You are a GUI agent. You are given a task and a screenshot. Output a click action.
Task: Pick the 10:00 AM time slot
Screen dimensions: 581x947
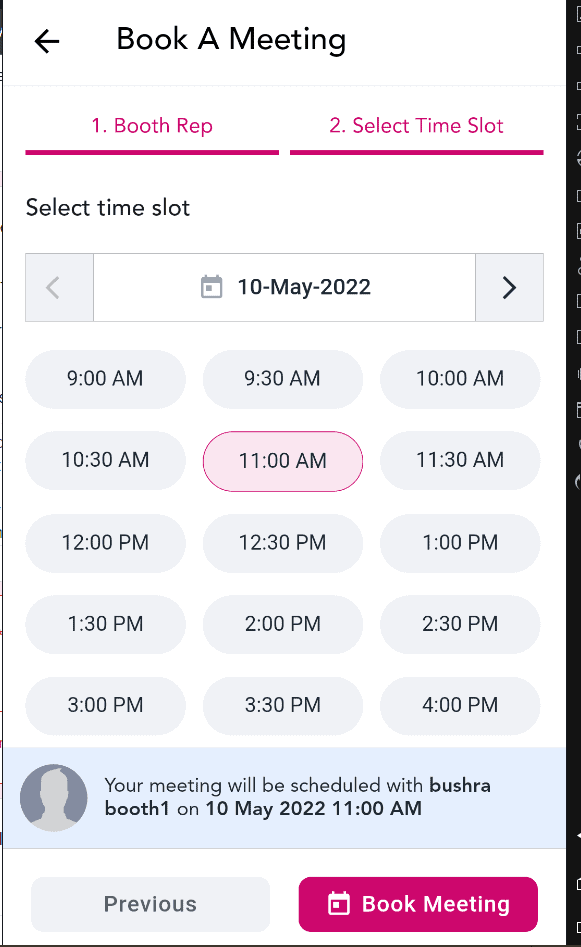pos(460,379)
